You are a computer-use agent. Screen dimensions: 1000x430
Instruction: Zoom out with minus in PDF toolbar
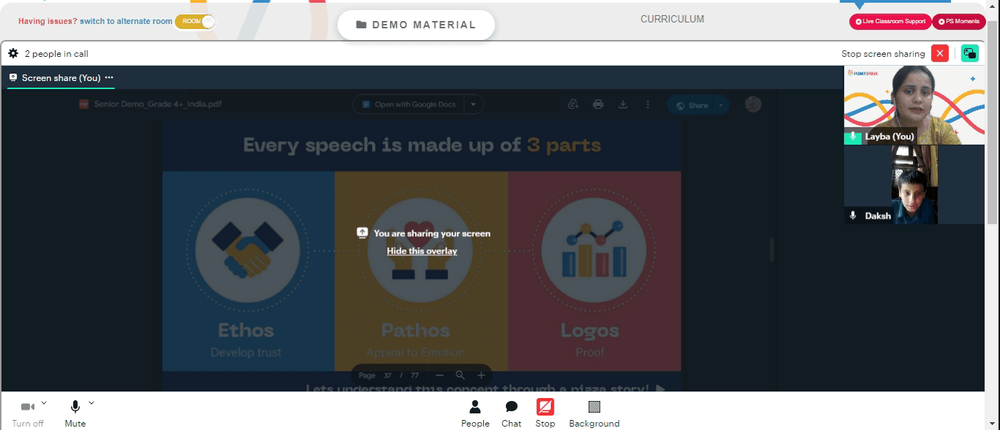tap(439, 375)
